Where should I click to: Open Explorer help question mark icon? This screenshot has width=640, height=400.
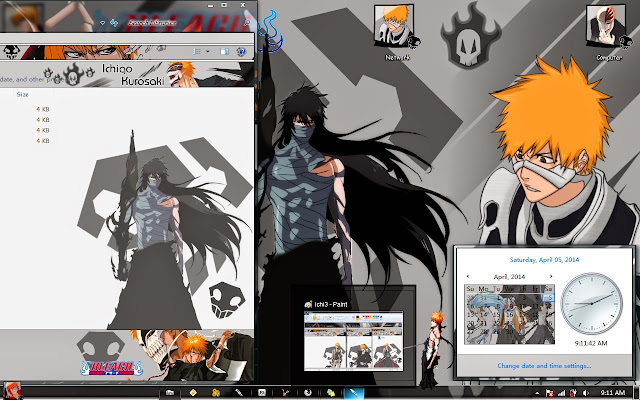click(x=241, y=51)
